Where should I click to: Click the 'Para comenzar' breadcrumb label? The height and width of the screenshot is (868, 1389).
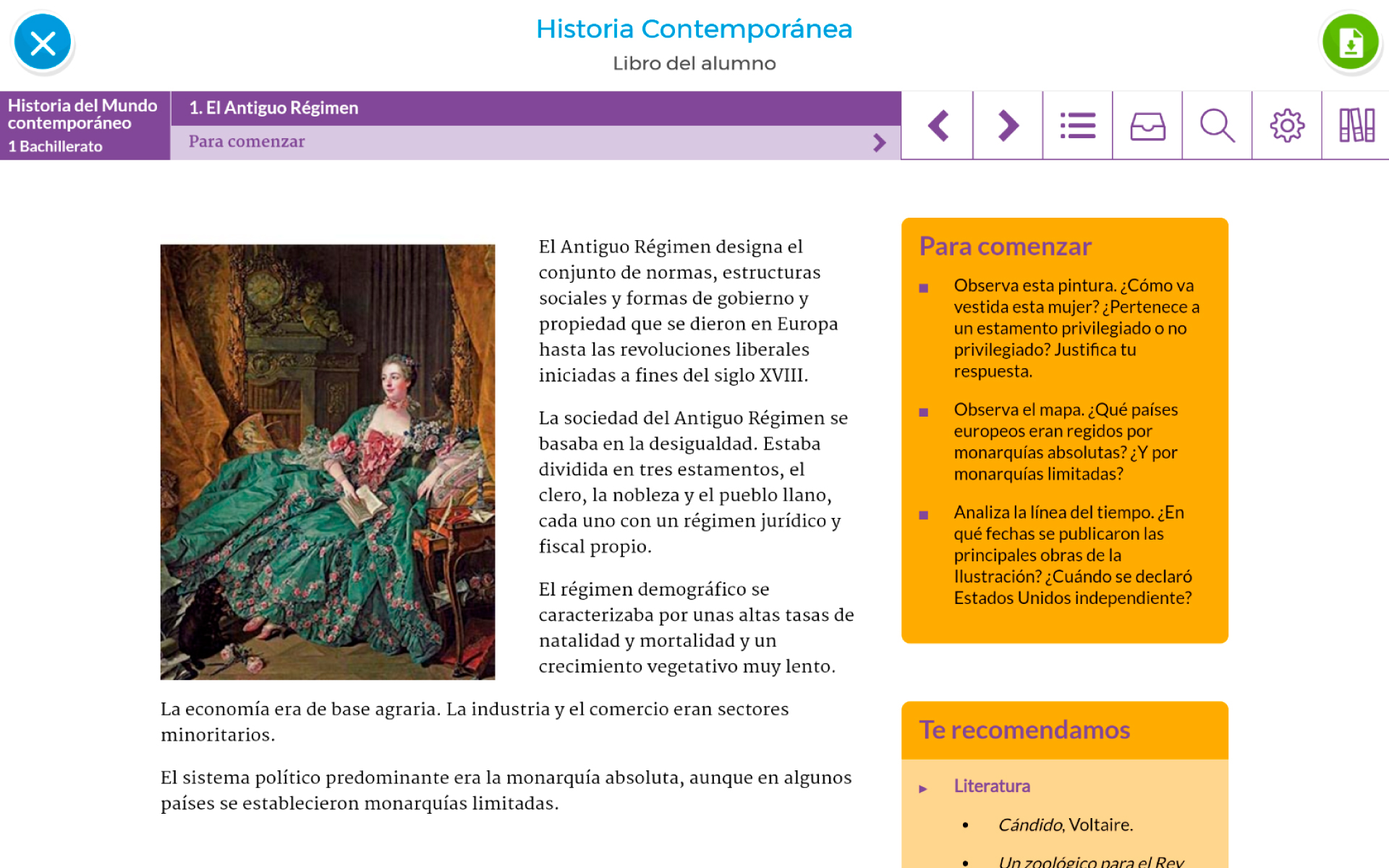click(247, 142)
